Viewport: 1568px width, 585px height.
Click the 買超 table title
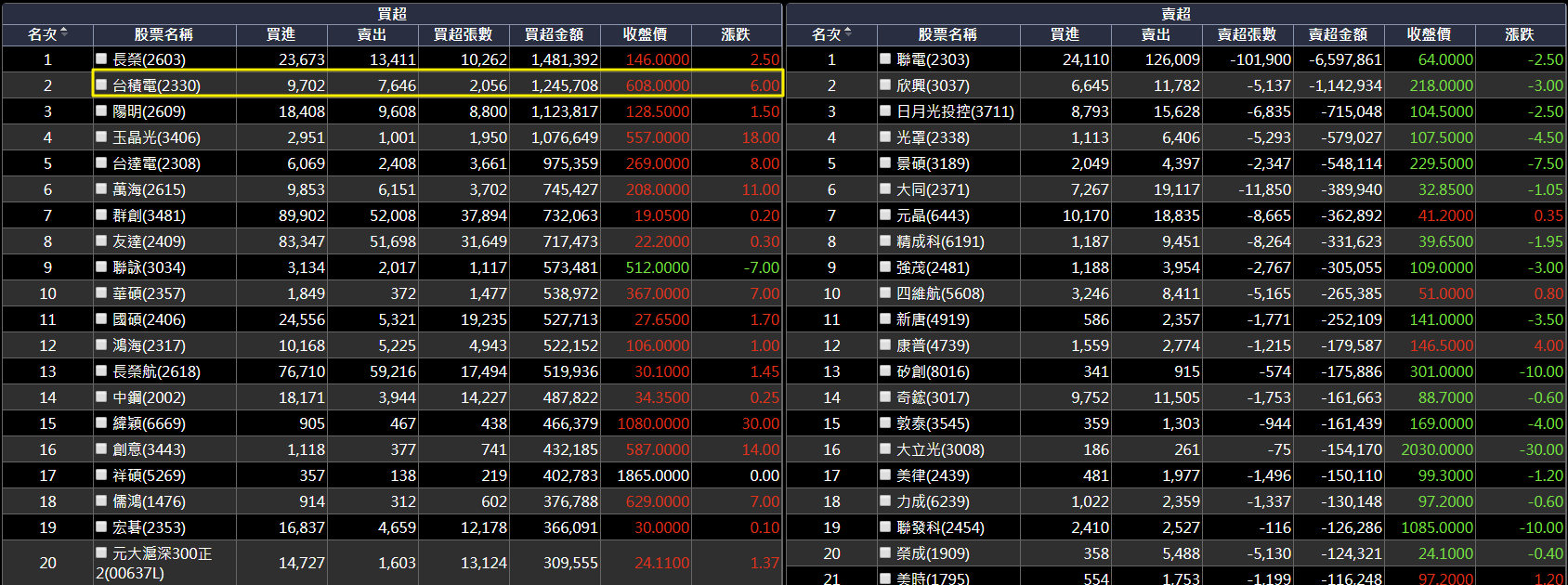(x=392, y=13)
